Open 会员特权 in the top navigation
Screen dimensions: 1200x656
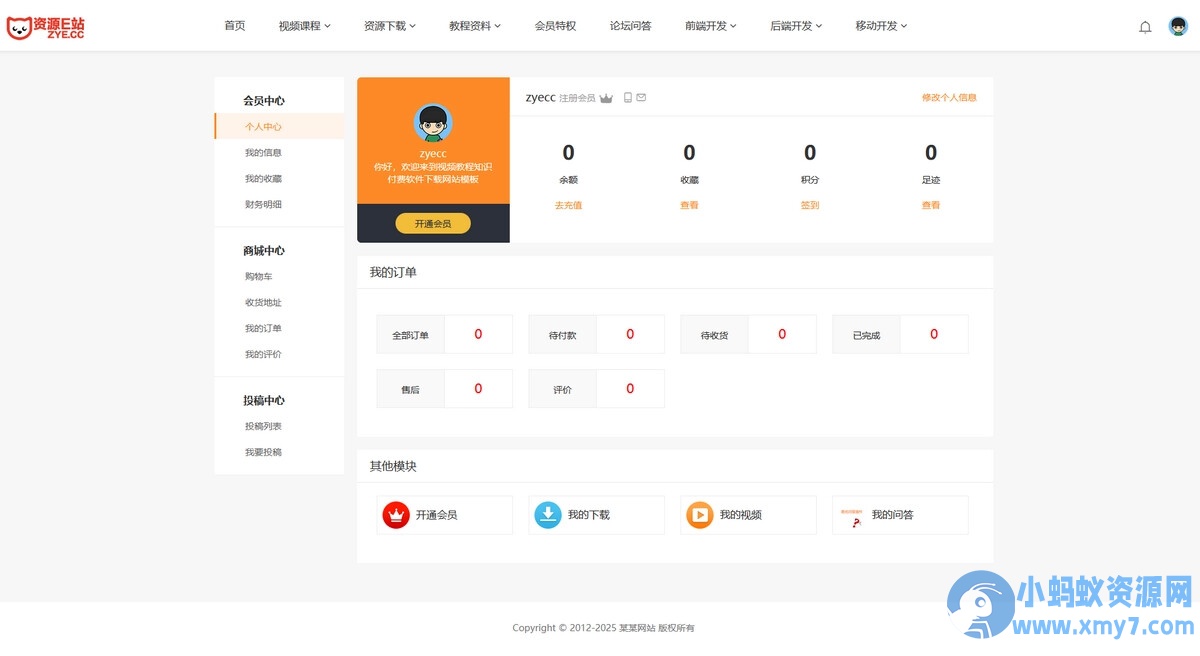click(x=556, y=26)
